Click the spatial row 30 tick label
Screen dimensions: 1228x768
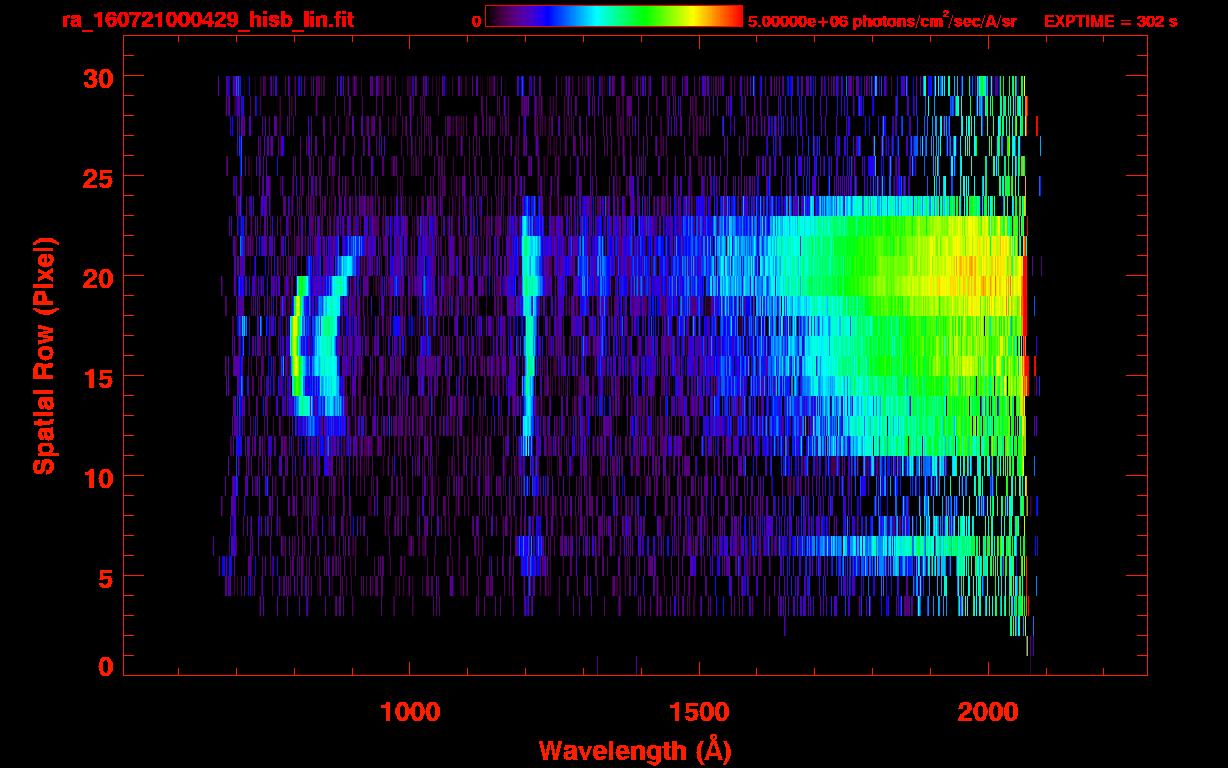pyautogui.click(x=98, y=77)
